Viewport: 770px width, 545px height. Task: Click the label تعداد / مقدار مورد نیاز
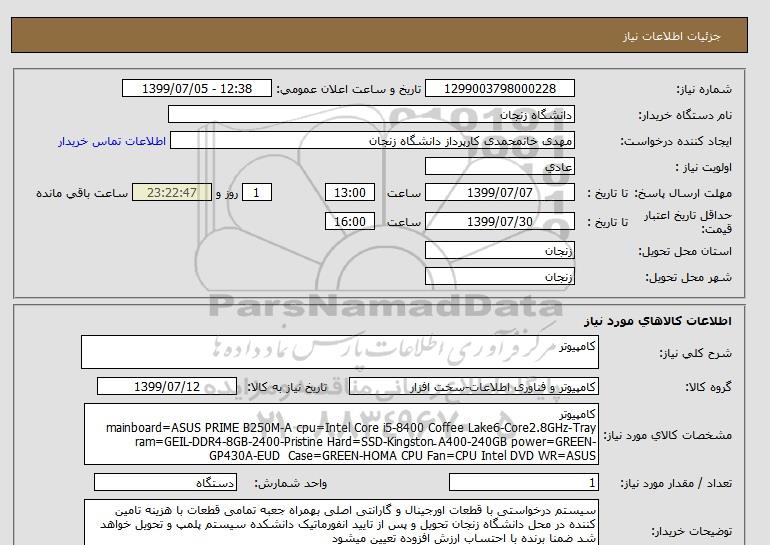[676, 483]
